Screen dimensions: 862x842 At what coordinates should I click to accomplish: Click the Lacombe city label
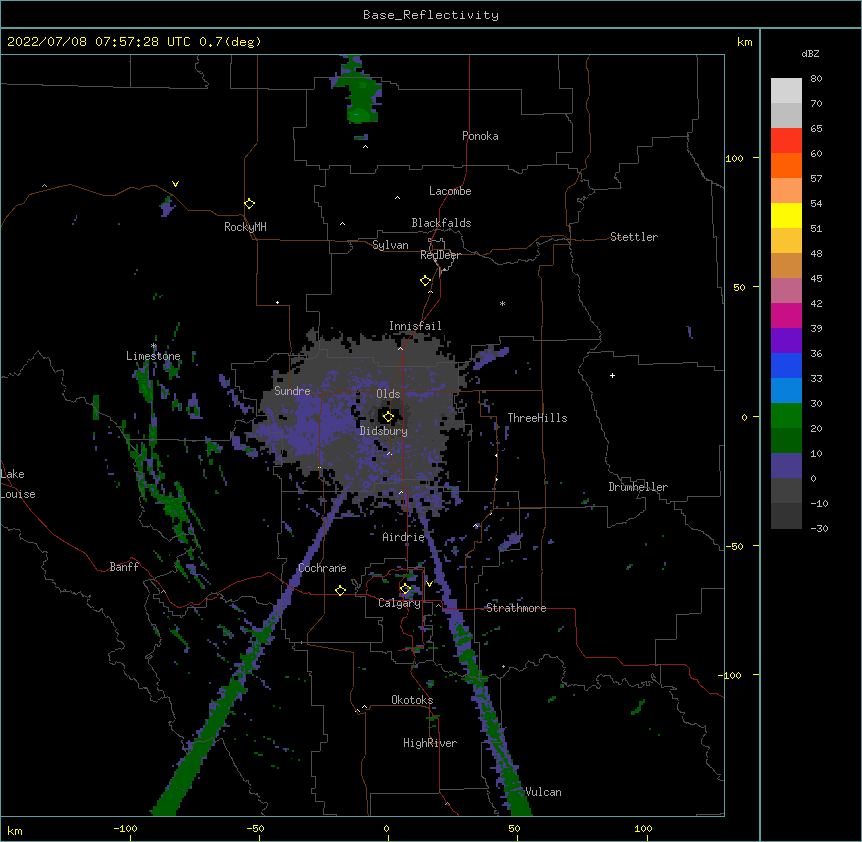450,191
